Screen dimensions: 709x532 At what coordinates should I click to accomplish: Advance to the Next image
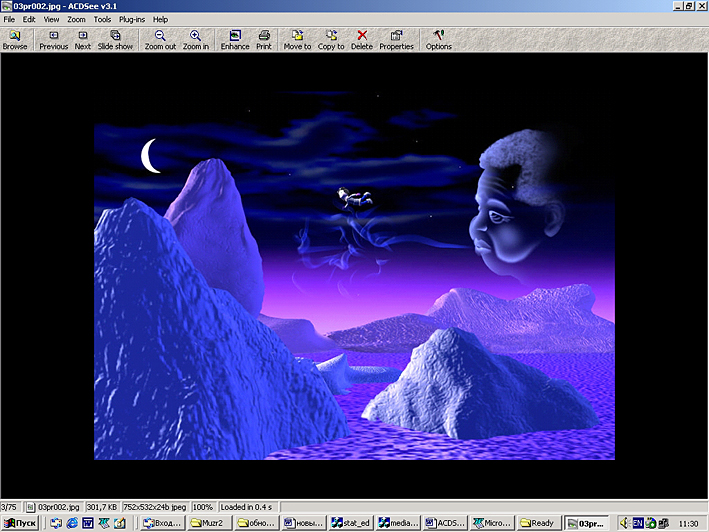pyautogui.click(x=82, y=40)
